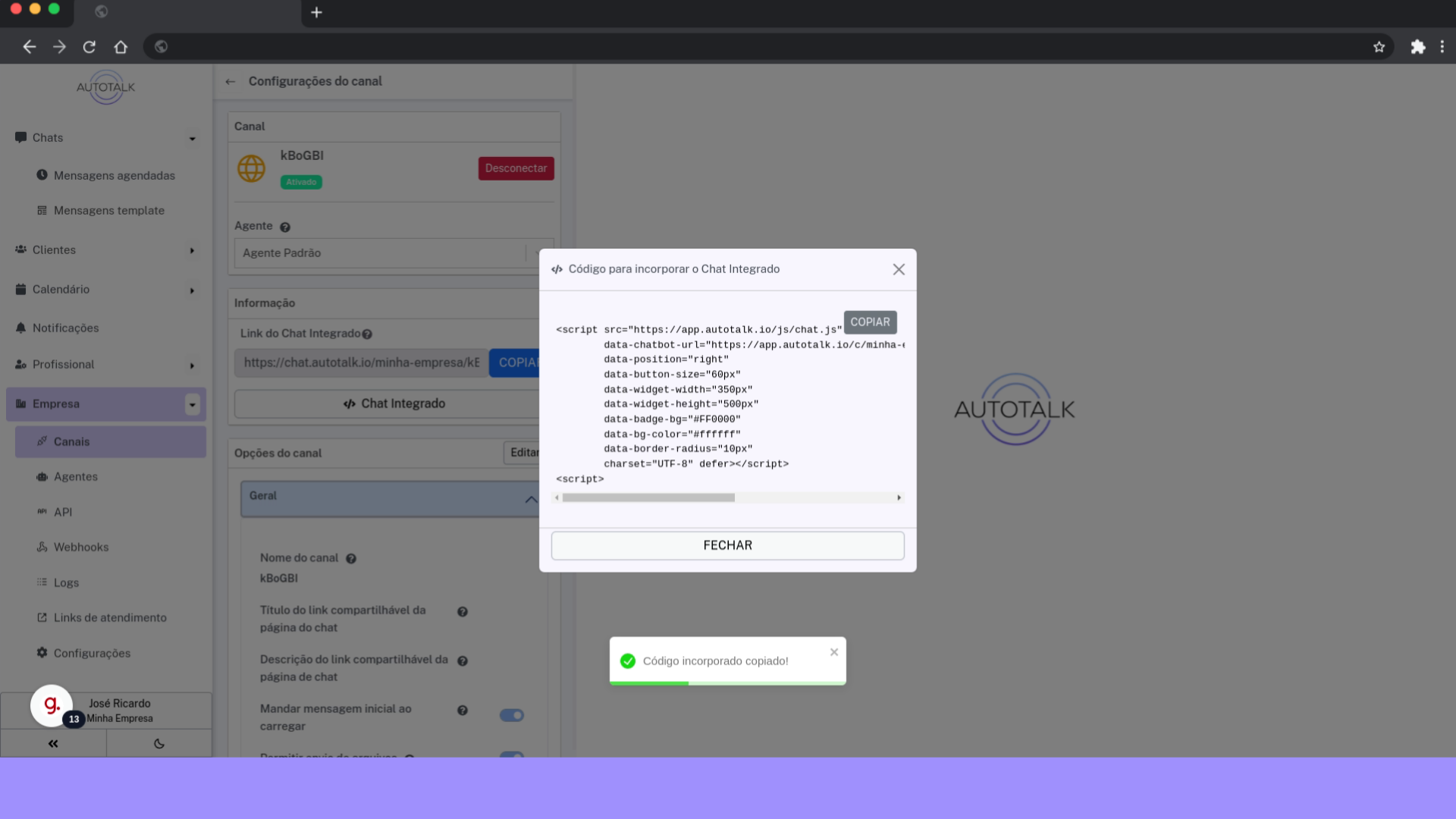Click the Webhooks icon

click(42, 547)
